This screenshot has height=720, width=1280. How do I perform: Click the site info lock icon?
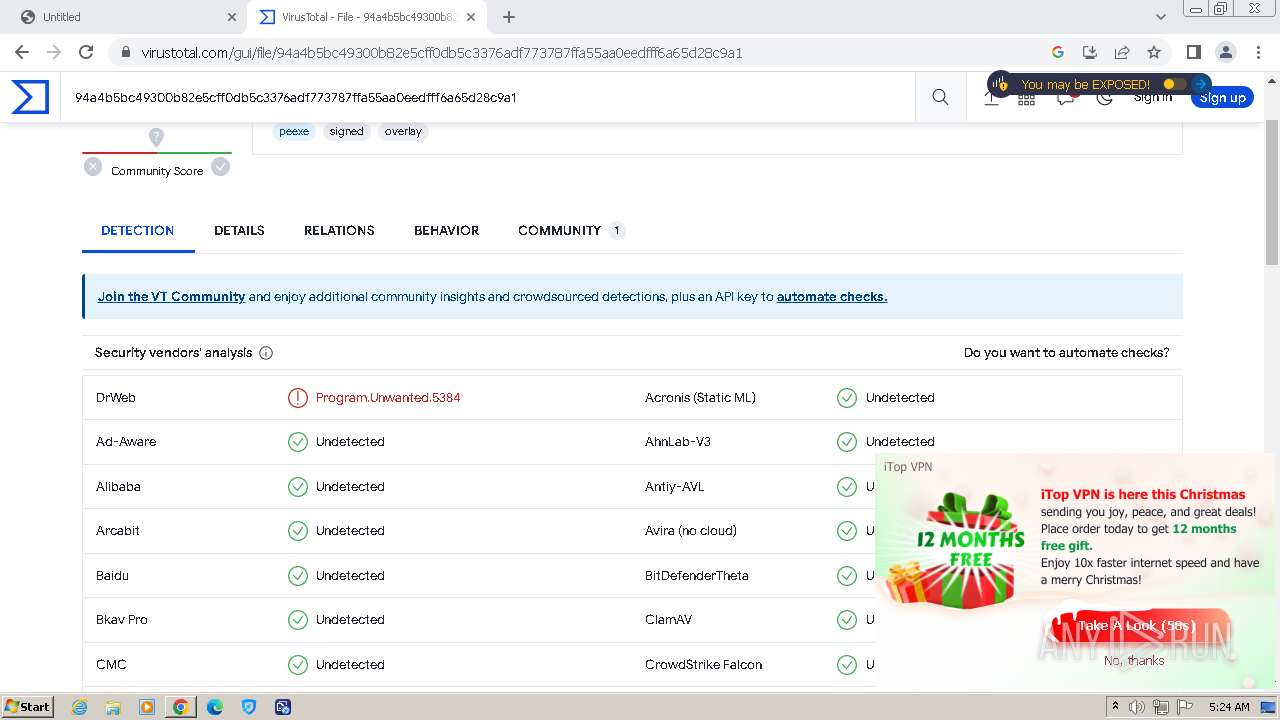click(x=125, y=52)
